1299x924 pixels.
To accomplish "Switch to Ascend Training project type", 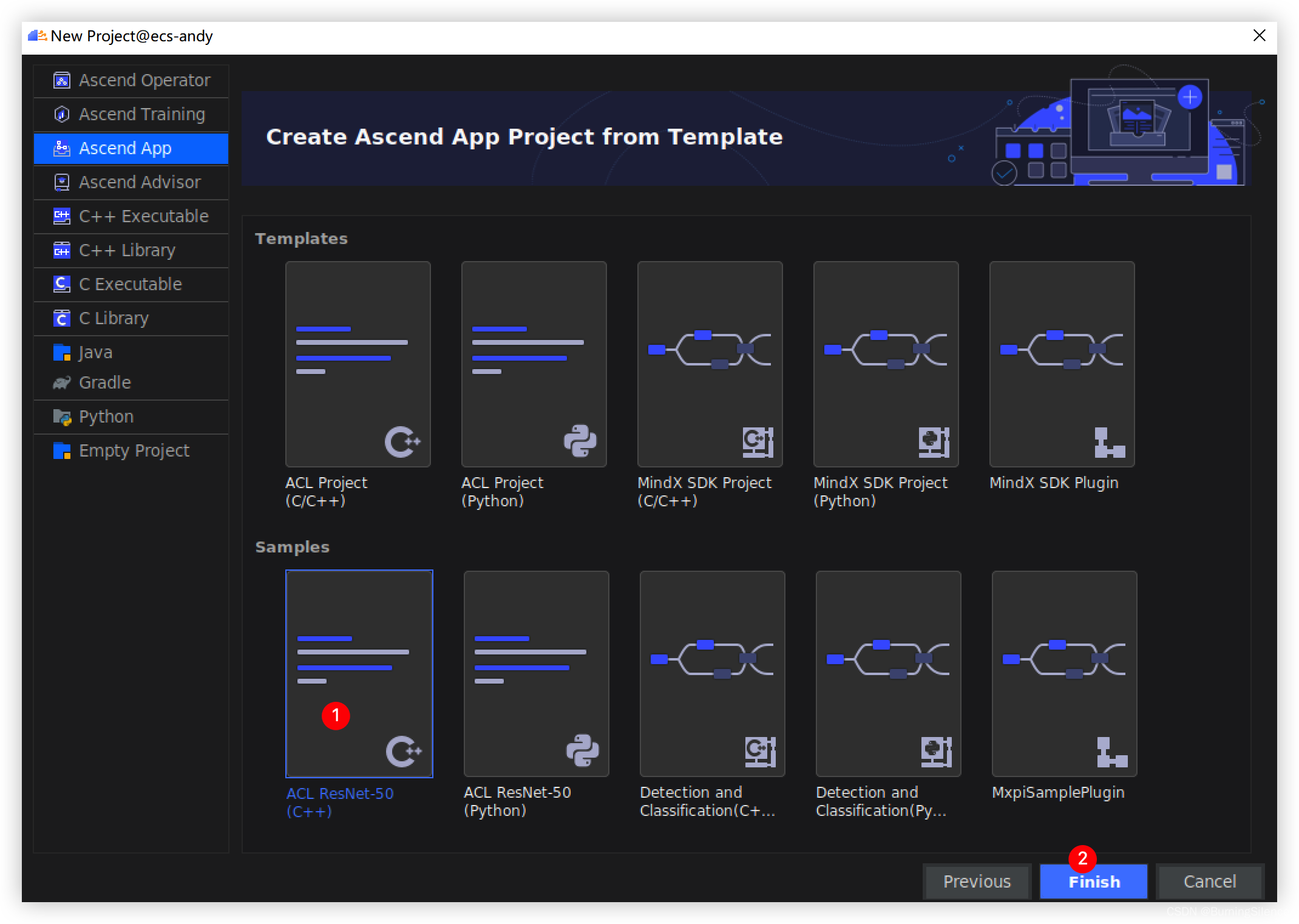I will 131,114.
